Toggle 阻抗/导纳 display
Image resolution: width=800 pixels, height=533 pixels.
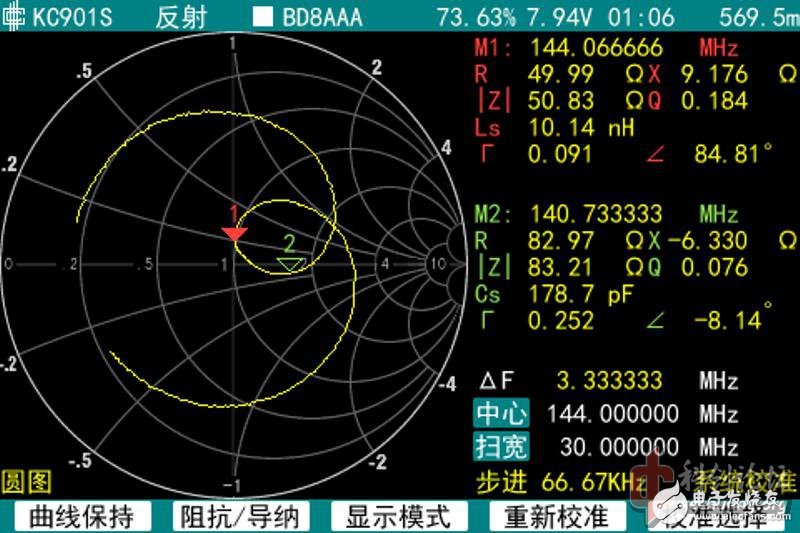pyautogui.click(x=237, y=517)
